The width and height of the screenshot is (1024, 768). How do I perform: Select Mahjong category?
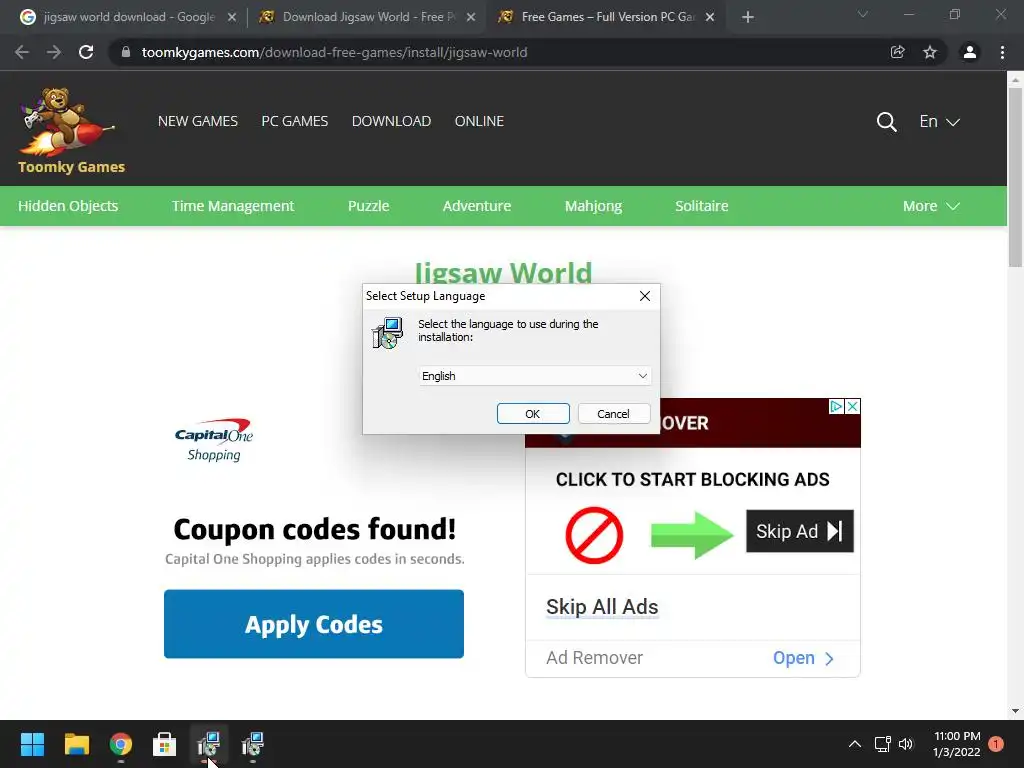[x=593, y=206]
